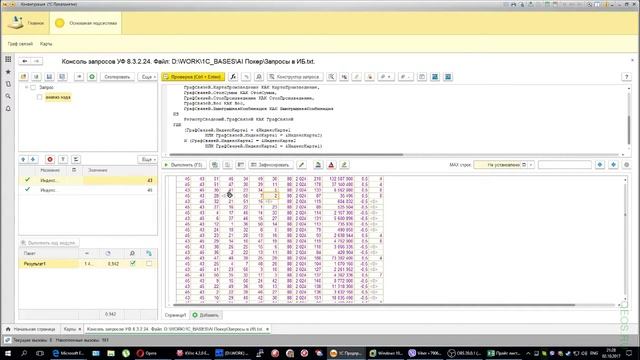The image size is (640, 360).
Task: Open the notifications bell in sidebar
Action: coord(8,109)
